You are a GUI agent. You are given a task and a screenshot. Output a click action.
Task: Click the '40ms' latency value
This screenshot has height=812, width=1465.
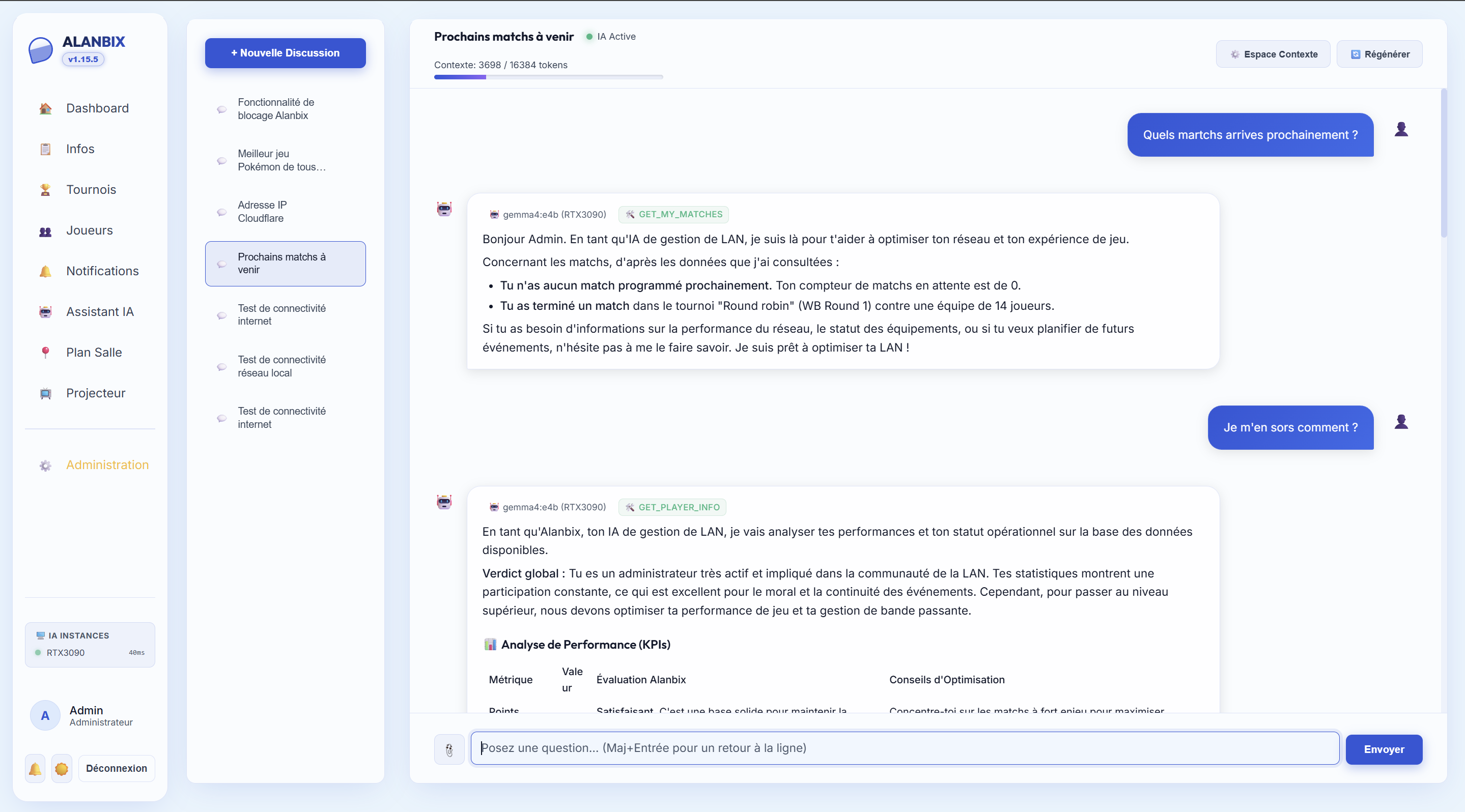click(136, 653)
